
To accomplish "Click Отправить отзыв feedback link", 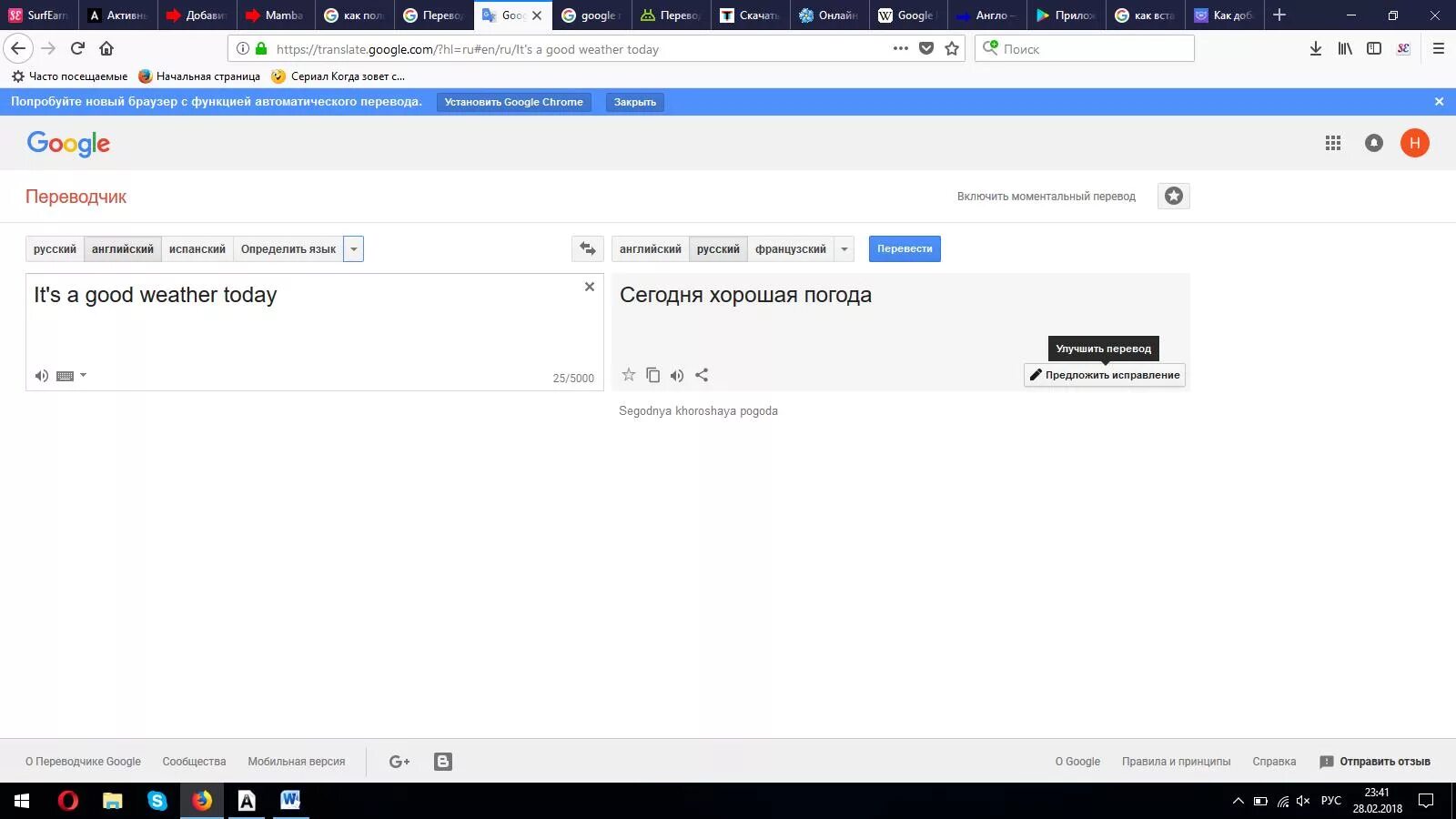I will coord(1375,762).
